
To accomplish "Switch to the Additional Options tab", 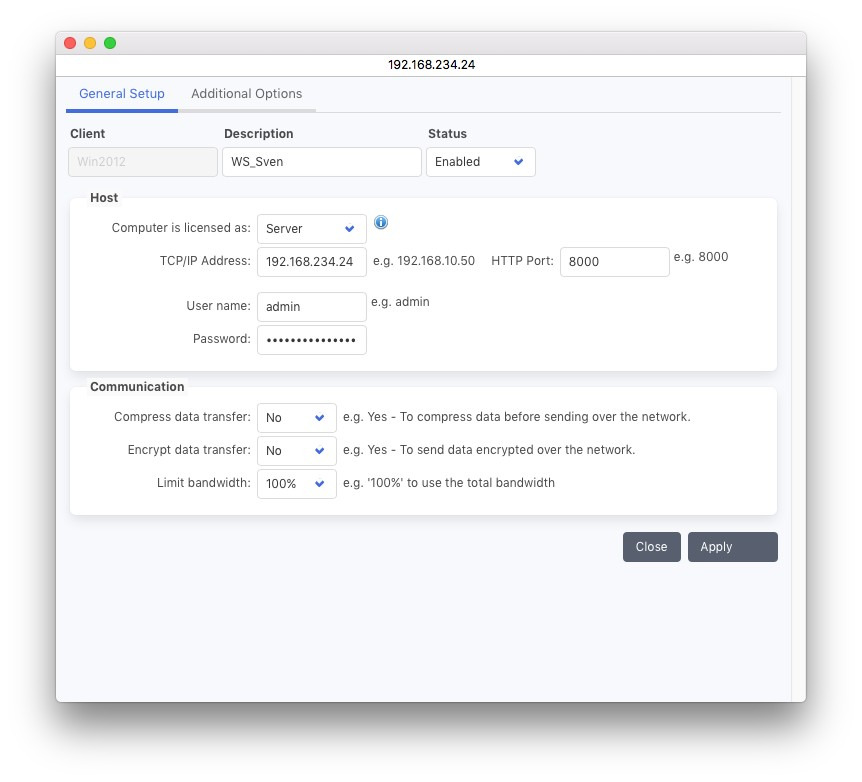I will [246, 94].
